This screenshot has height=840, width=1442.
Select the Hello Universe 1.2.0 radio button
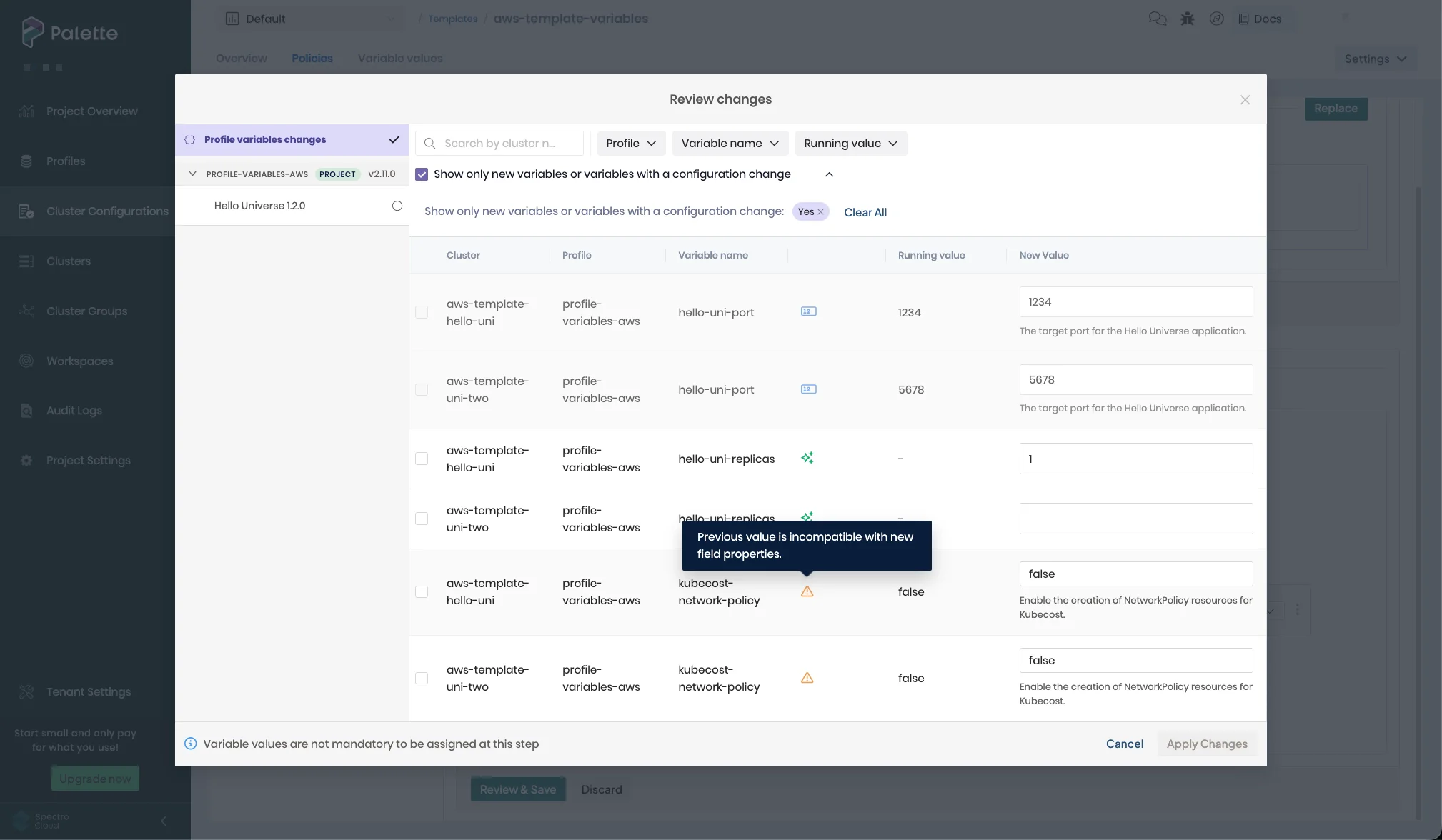coord(397,206)
